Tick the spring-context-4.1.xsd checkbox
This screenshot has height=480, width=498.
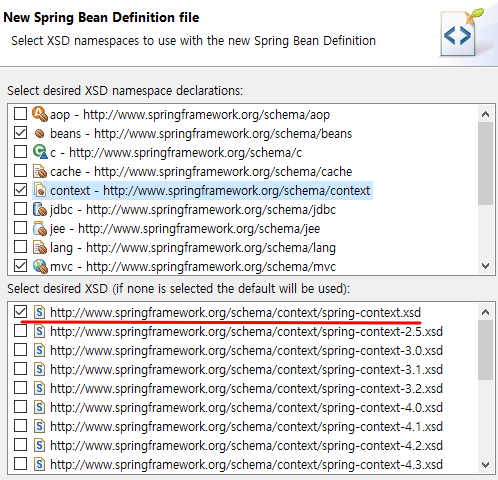(20, 426)
